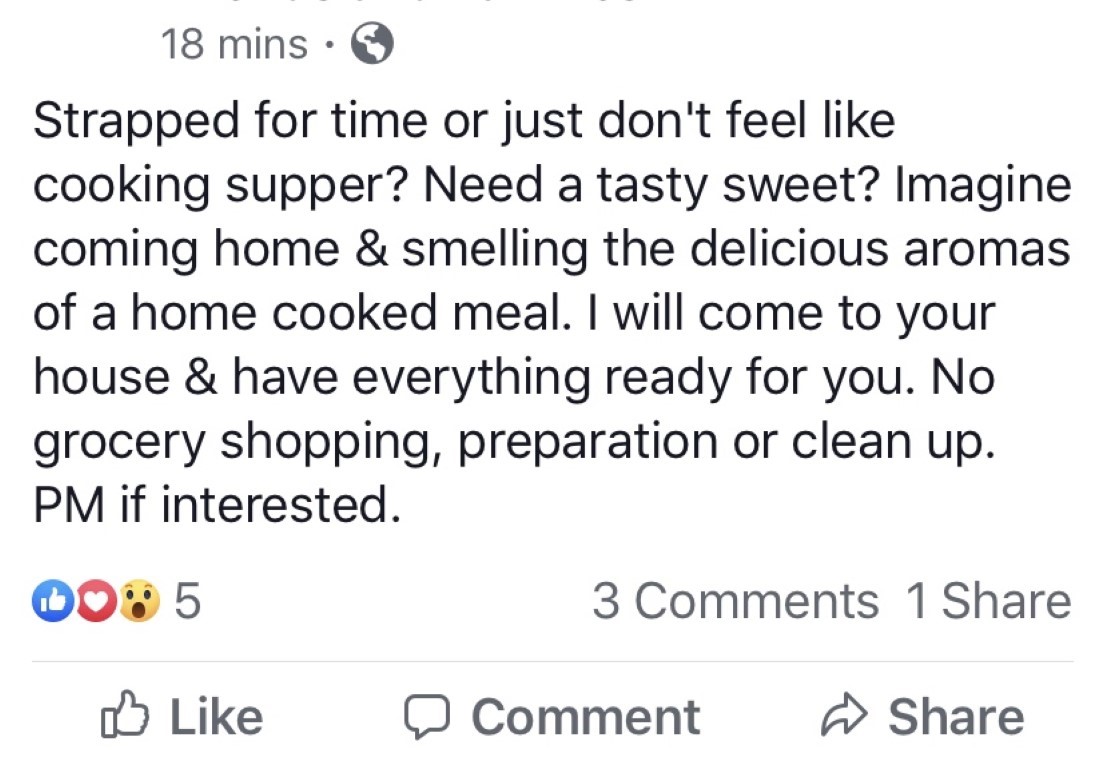Click the speech bubble Comment icon
Viewport: 1106px width, 768px height.
coord(428,716)
